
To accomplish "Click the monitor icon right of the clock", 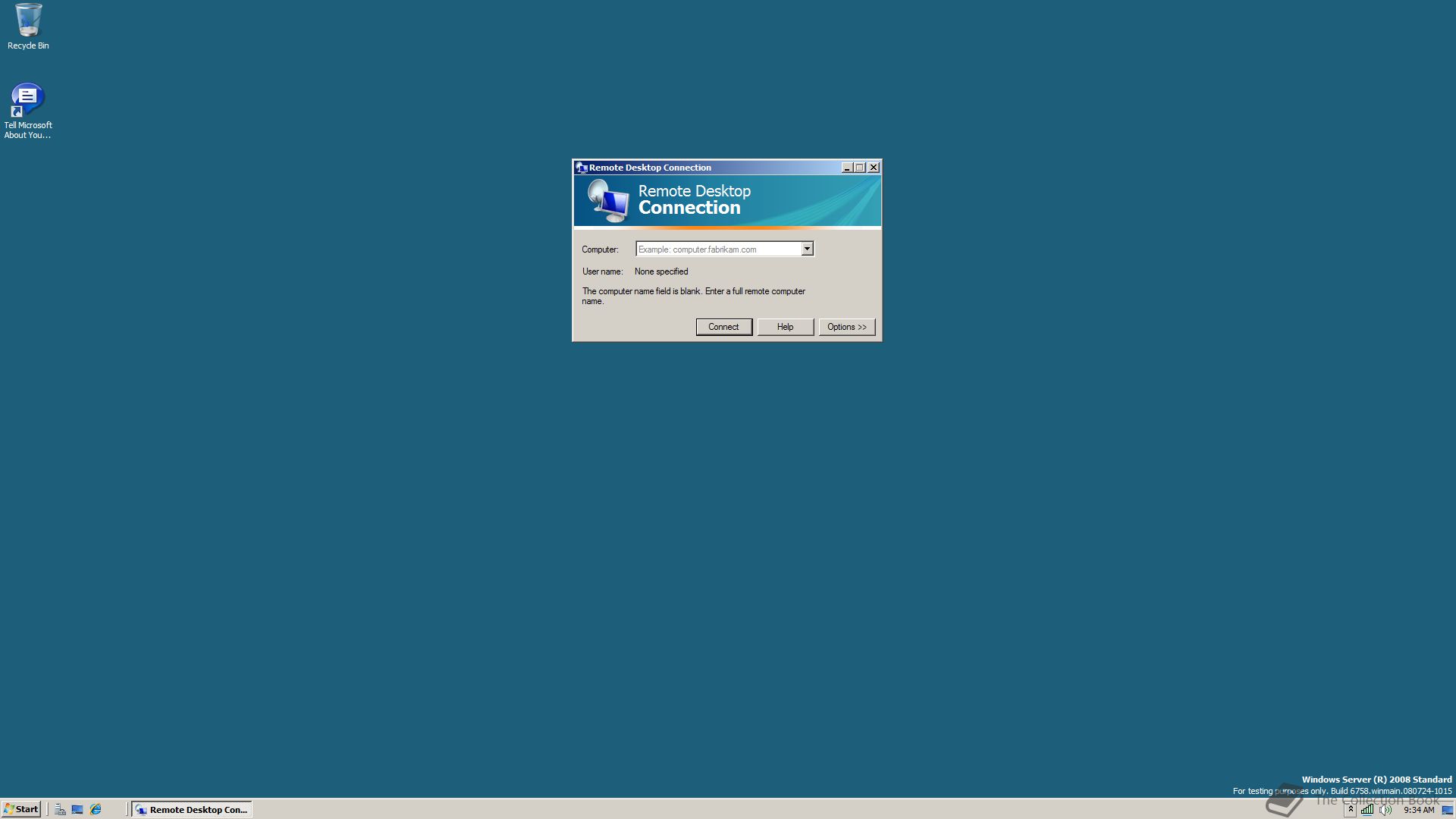I will pos(1447,809).
